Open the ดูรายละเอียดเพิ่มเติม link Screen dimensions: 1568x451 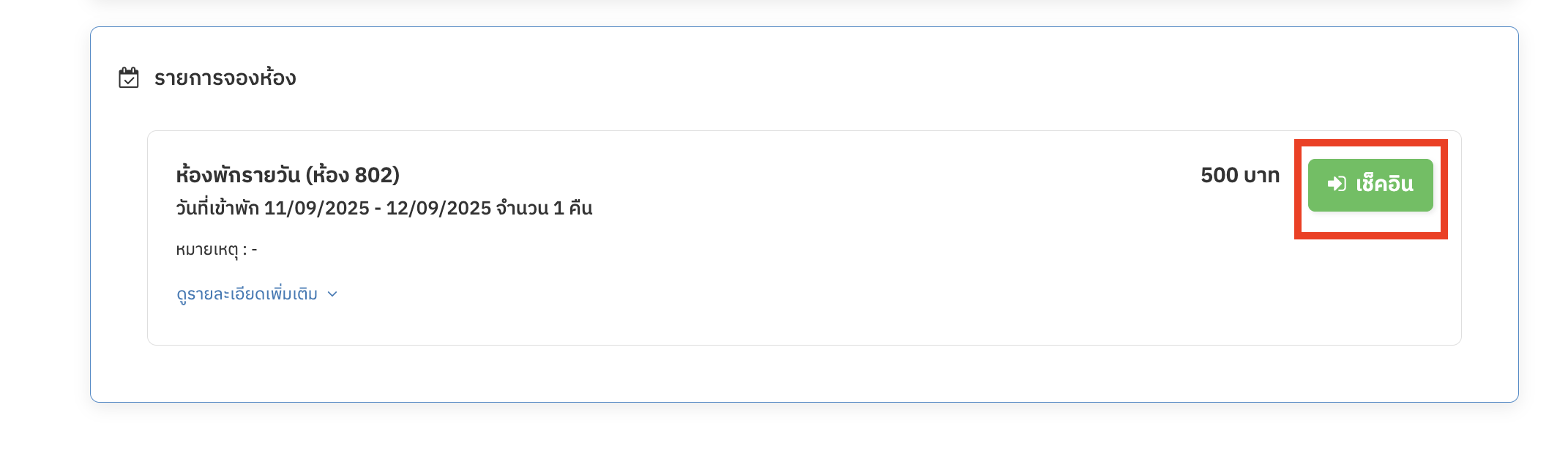click(x=247, y=294)
